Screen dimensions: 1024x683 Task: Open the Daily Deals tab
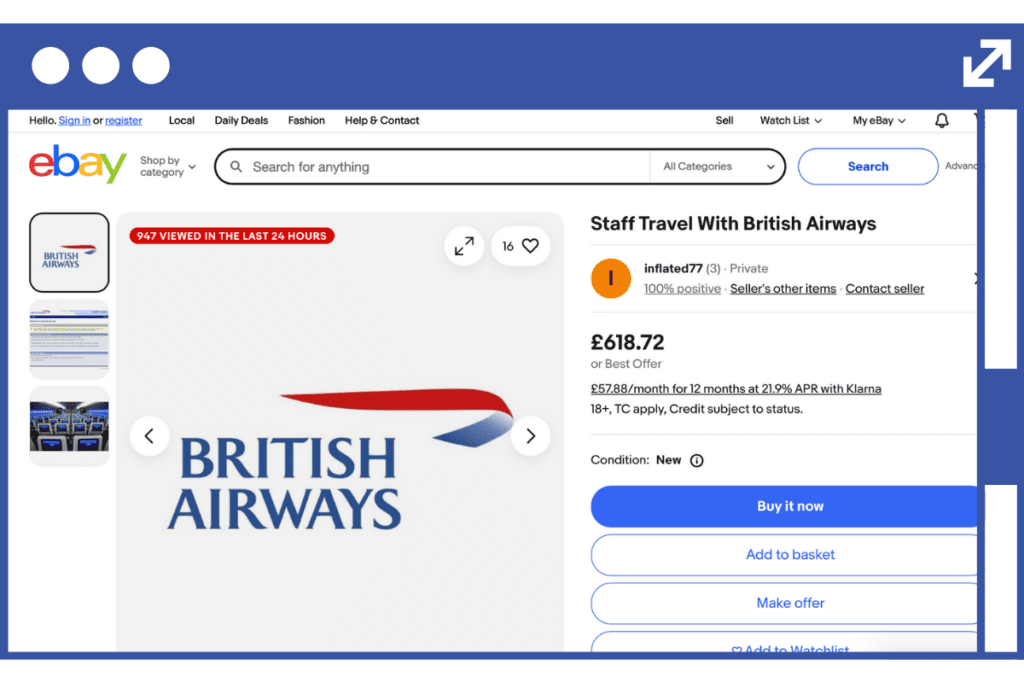[241, 121]
